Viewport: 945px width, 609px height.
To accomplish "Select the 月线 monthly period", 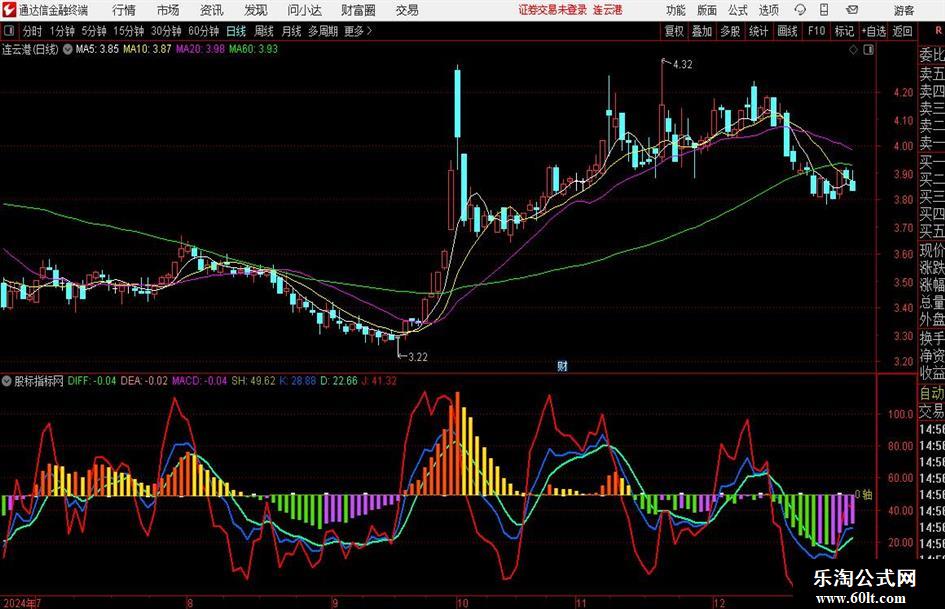I will click(291, 31).
